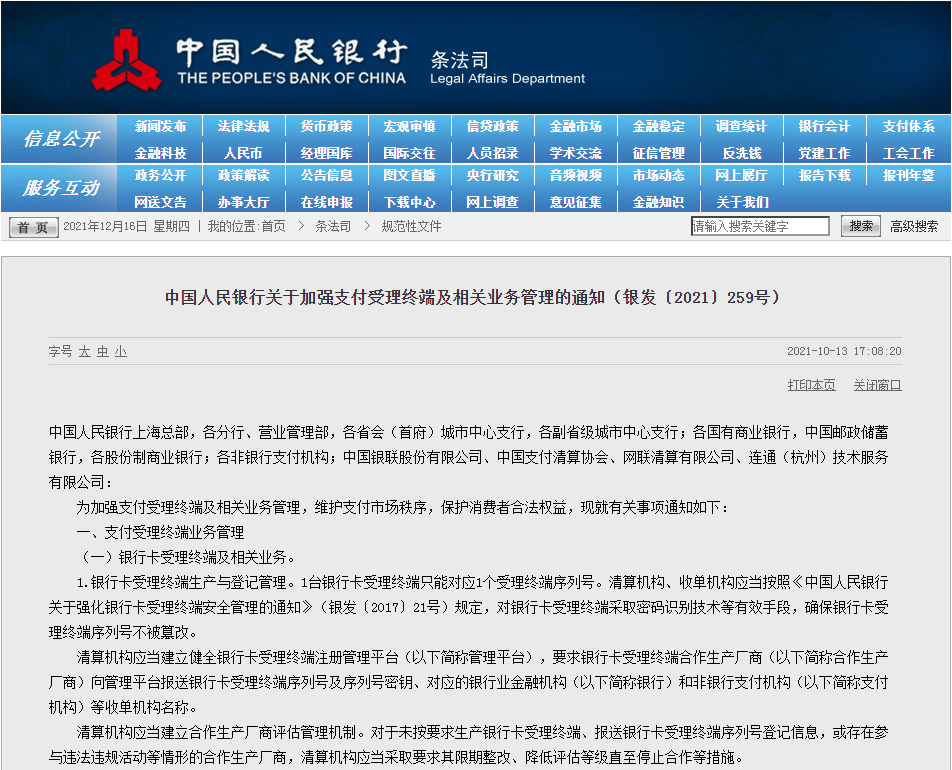Click 打印本页 to print this page
The image size is (952, 770).
coord(811,385)
